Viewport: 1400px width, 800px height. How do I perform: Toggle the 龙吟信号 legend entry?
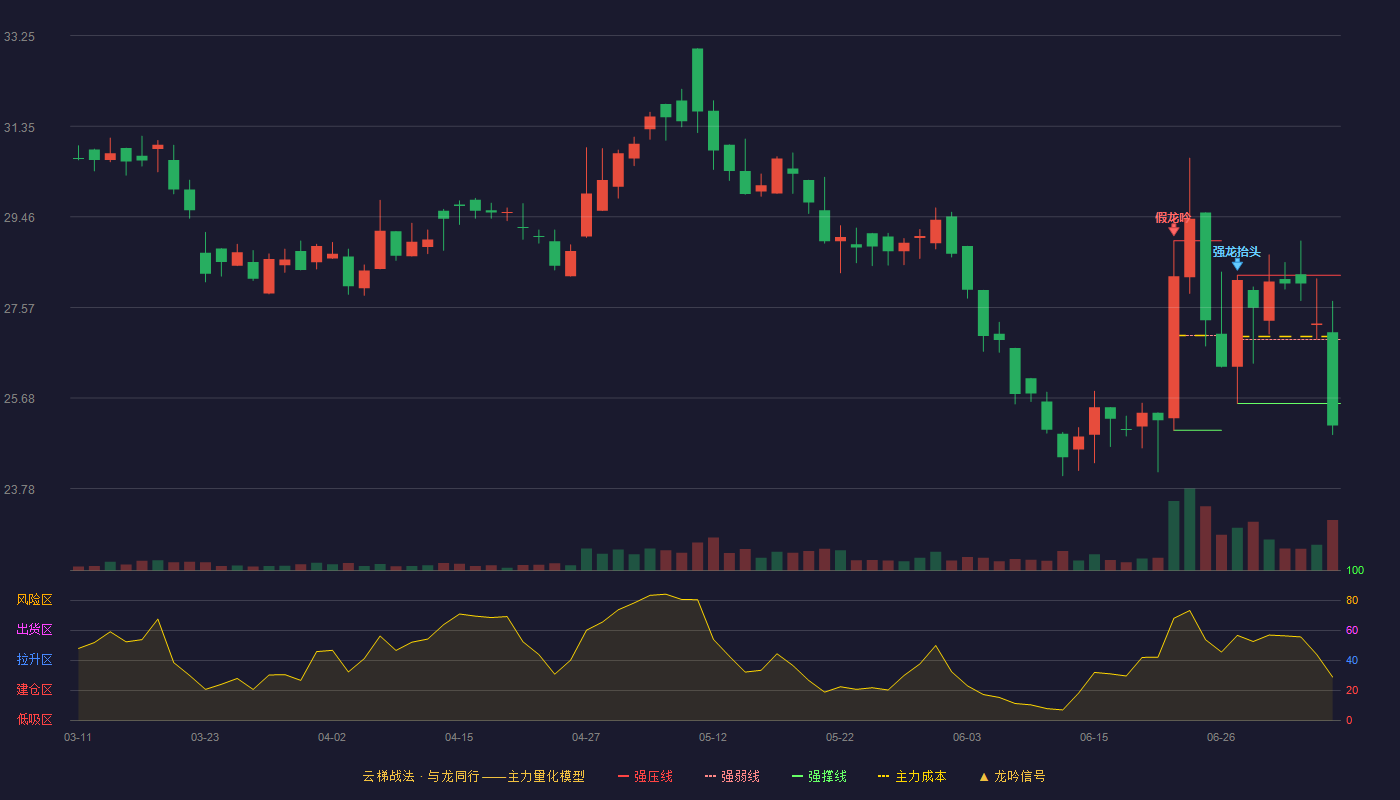1012,776
